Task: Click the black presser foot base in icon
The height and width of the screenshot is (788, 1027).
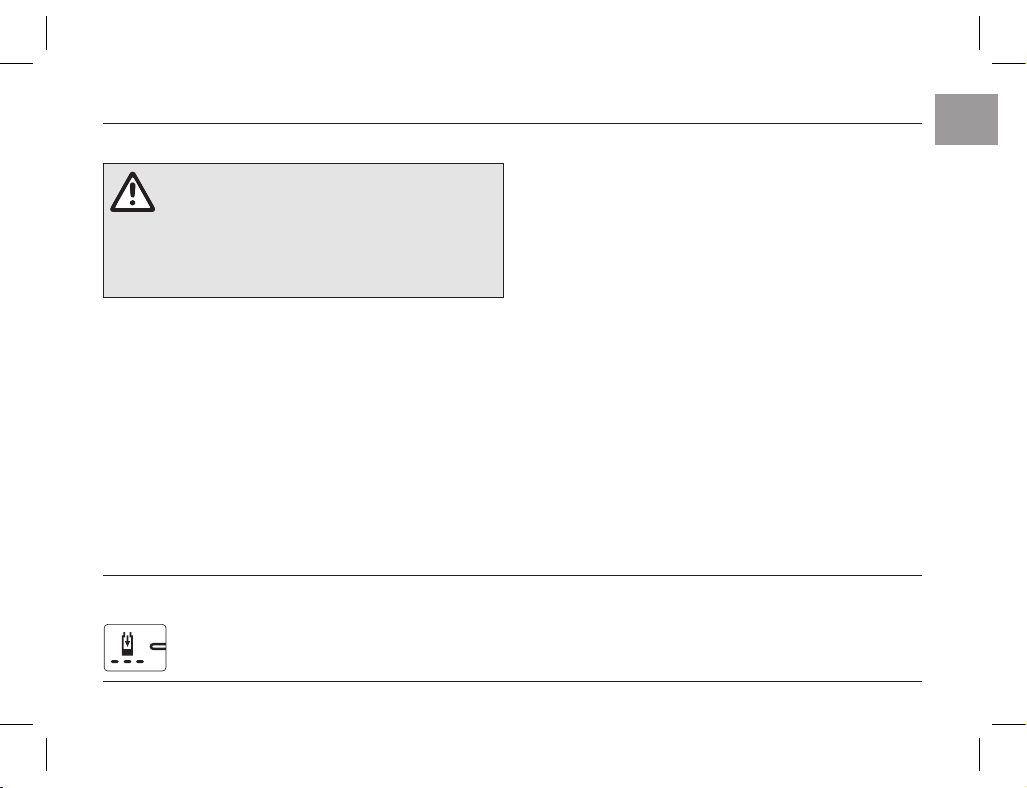Action: (x=128, y=652)
